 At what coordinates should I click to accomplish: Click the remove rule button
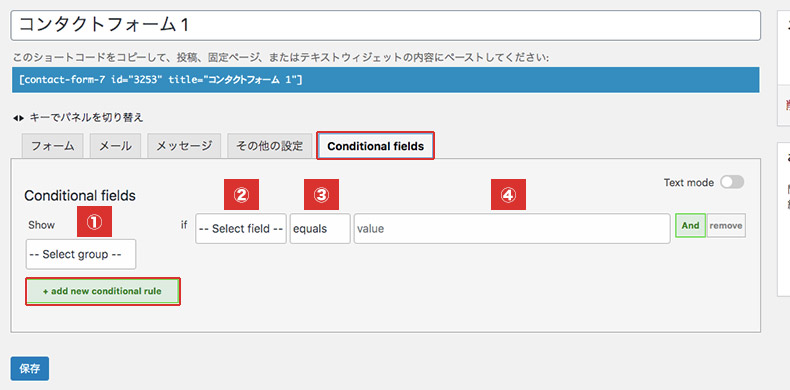point(726,225)
